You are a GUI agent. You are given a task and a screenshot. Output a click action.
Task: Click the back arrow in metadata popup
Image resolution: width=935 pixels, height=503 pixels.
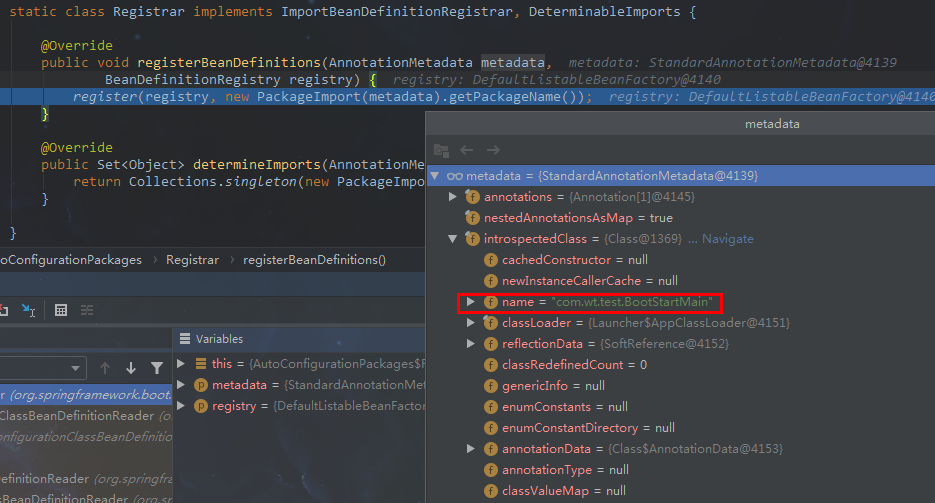point(466,150)
